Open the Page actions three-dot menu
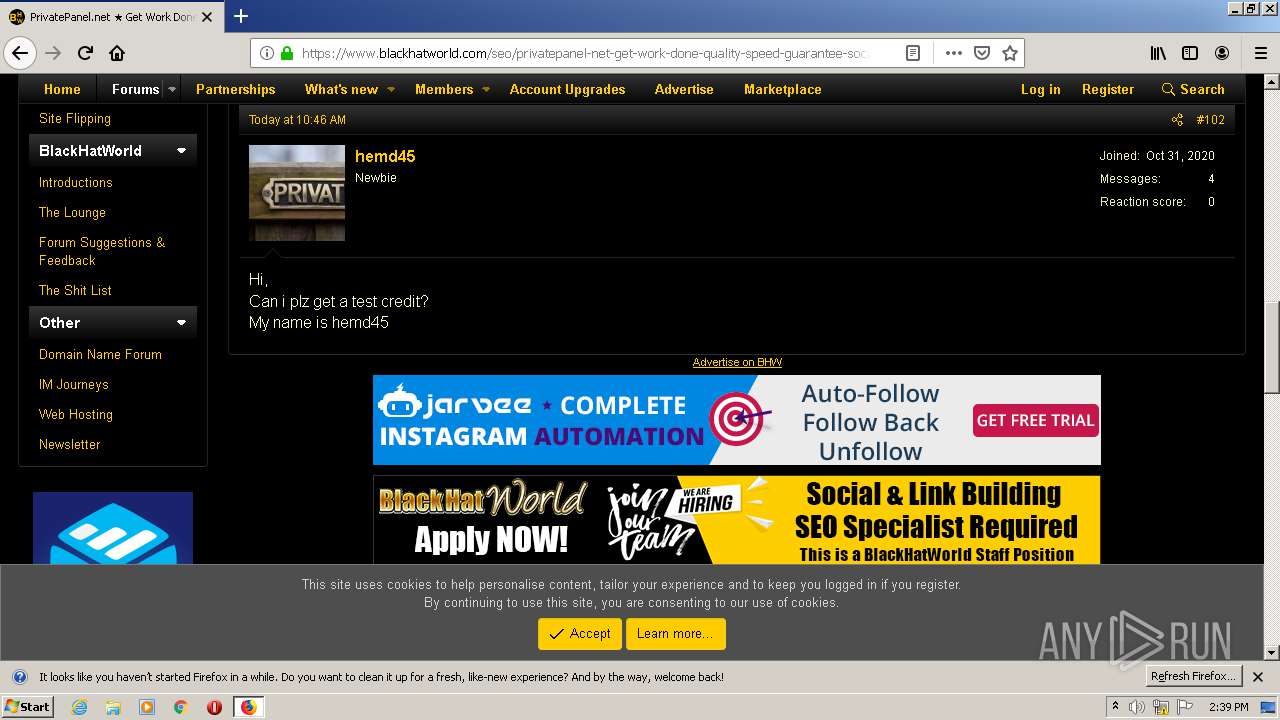 [953, 53]
